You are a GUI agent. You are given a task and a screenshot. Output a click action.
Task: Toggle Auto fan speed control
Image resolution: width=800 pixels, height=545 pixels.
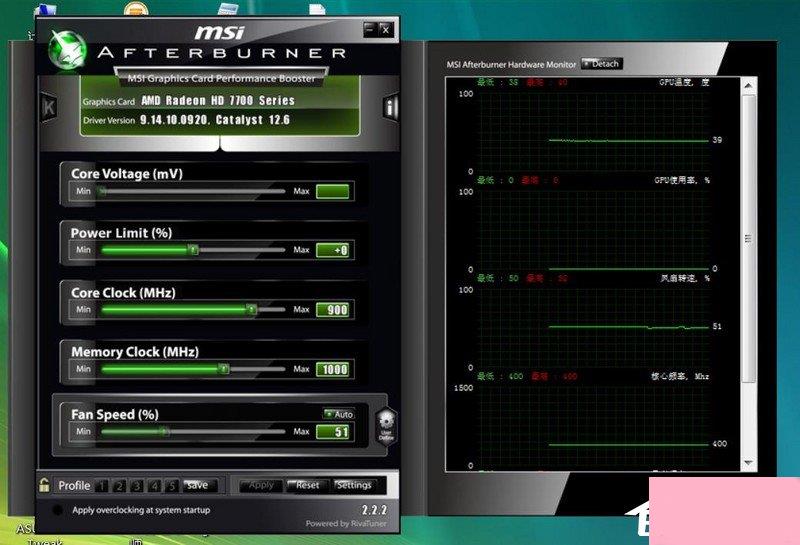point(339,414)
